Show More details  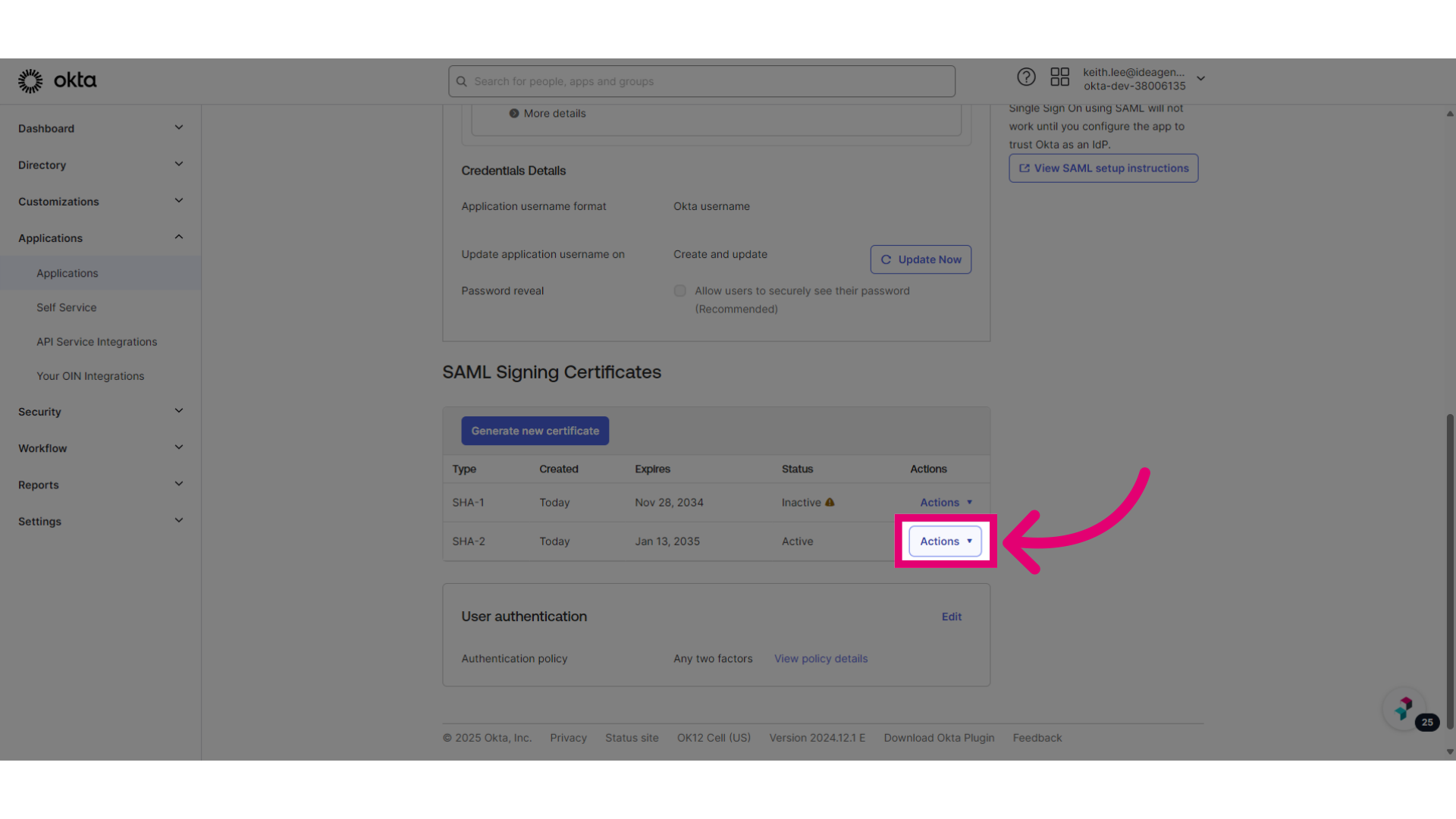point(554,113)
